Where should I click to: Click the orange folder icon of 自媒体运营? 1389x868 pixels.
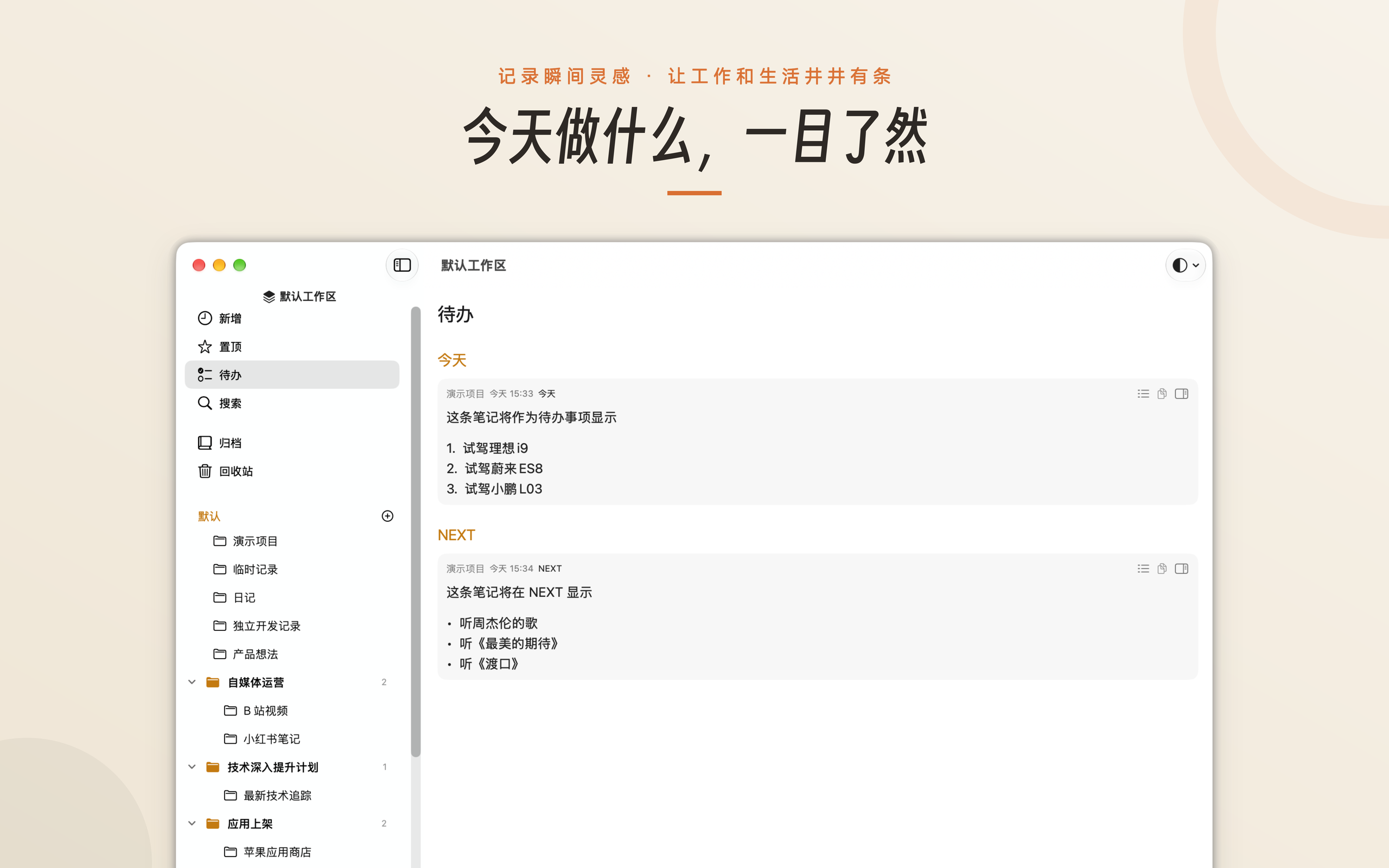coord(212,682)
